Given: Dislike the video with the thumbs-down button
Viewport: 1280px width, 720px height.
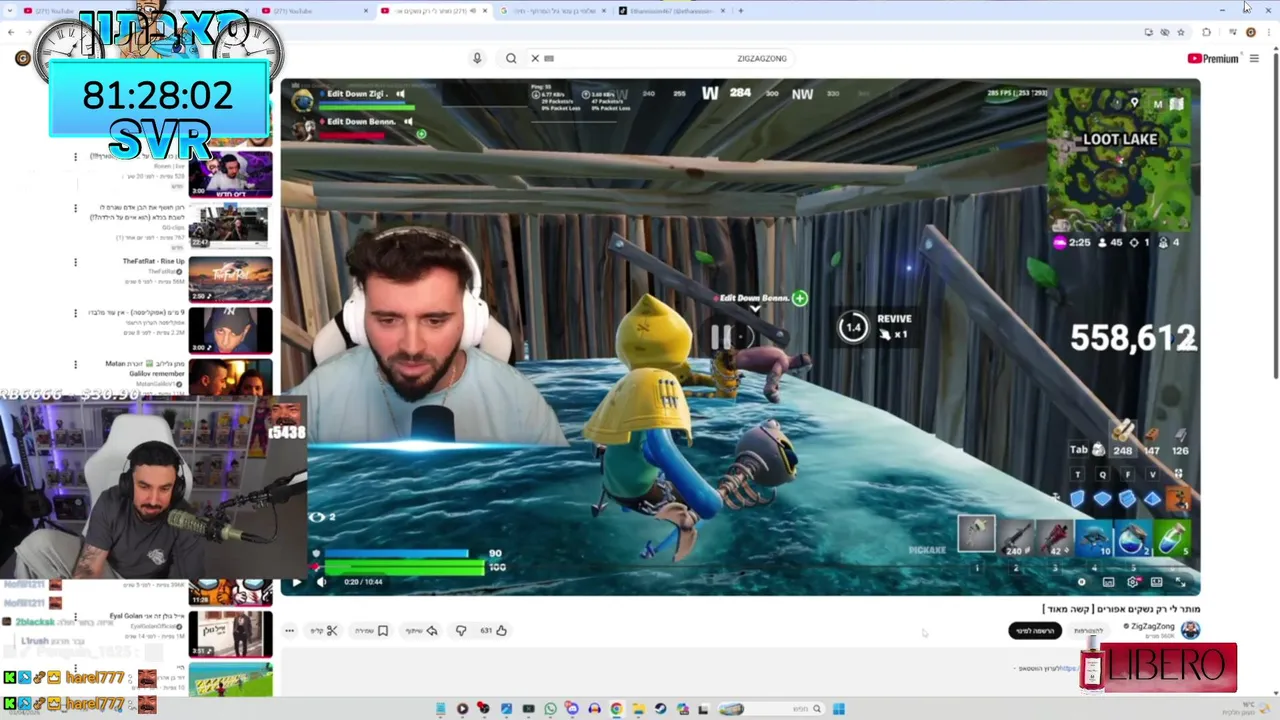Looking at the screenshot, I should [461, 630].
